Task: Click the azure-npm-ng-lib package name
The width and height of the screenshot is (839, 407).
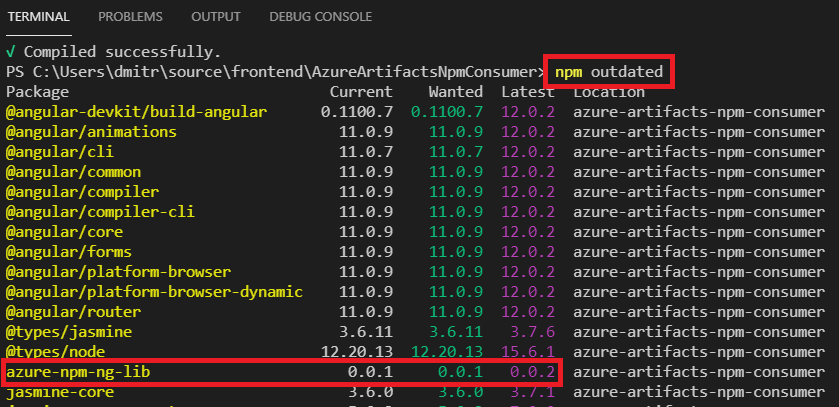Action: (77, 372)
